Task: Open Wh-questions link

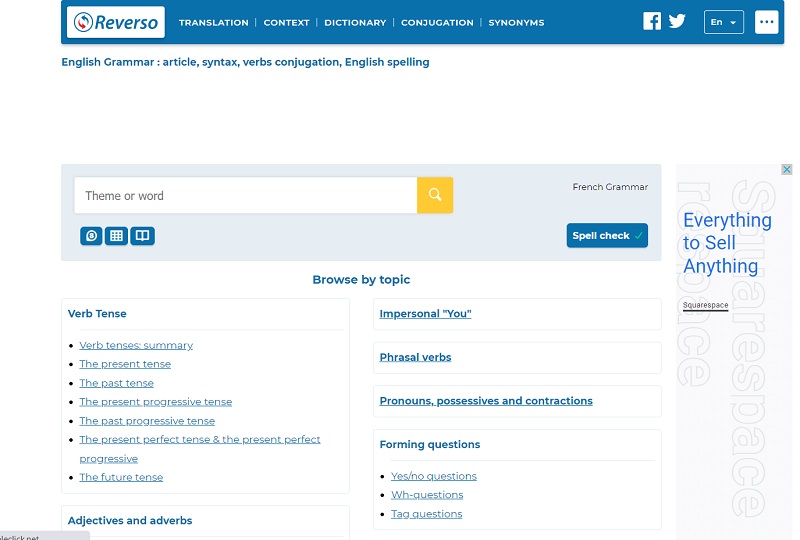Action: pos(427,495)
